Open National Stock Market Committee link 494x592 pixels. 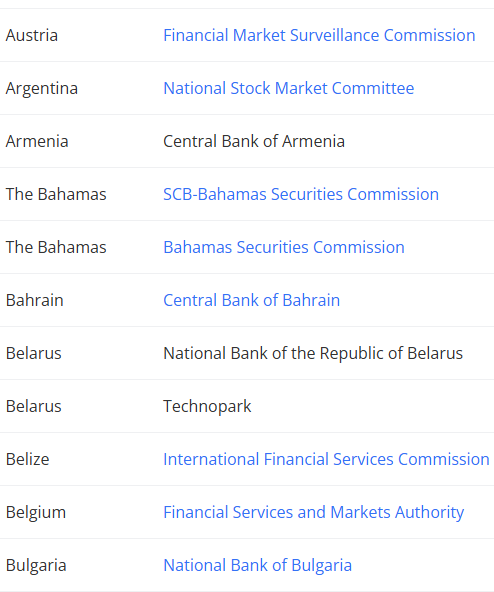point(289,88)
